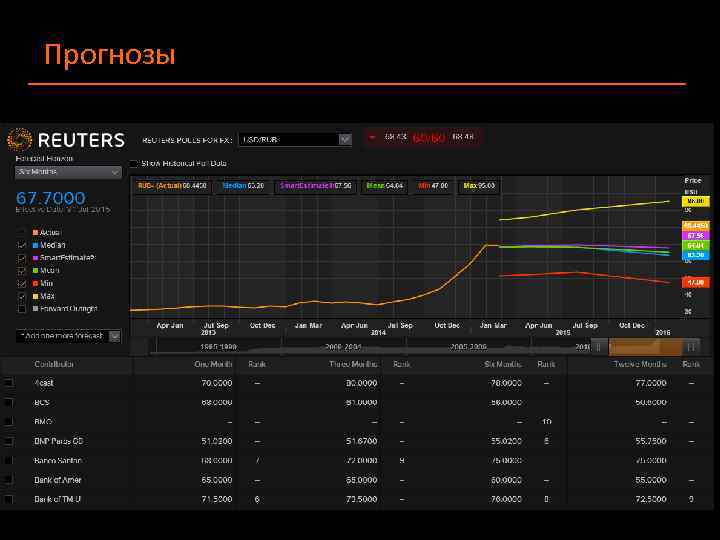Select the BNP Paribas row checkbox
720x540 pixels.
coord(9,441)
